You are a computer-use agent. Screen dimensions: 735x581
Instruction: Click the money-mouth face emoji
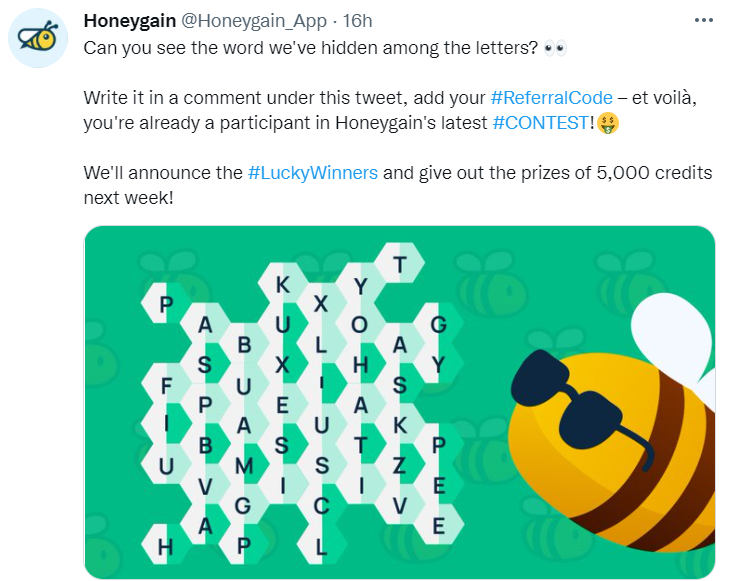point(608,123)
